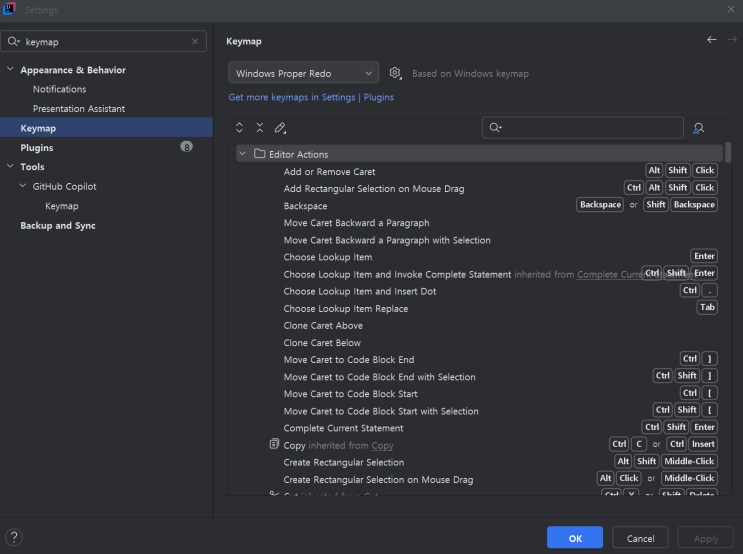Click search magnifier in settings search field
This screenshot has height=554, width=743.
[13, 41]
